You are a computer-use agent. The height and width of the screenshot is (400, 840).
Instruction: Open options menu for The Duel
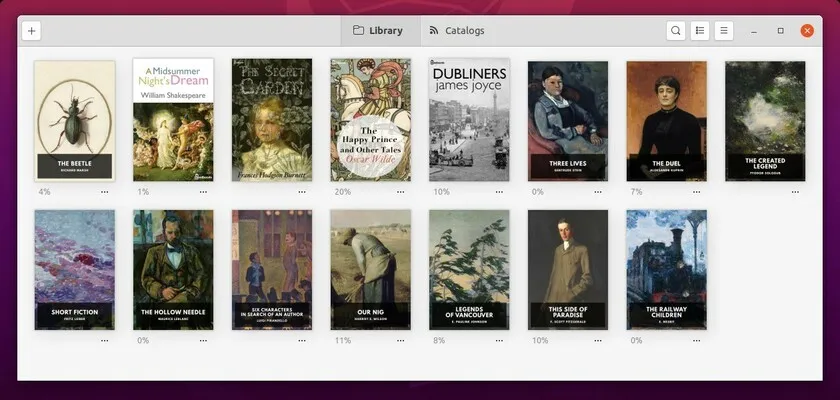(x=696, y=192)
